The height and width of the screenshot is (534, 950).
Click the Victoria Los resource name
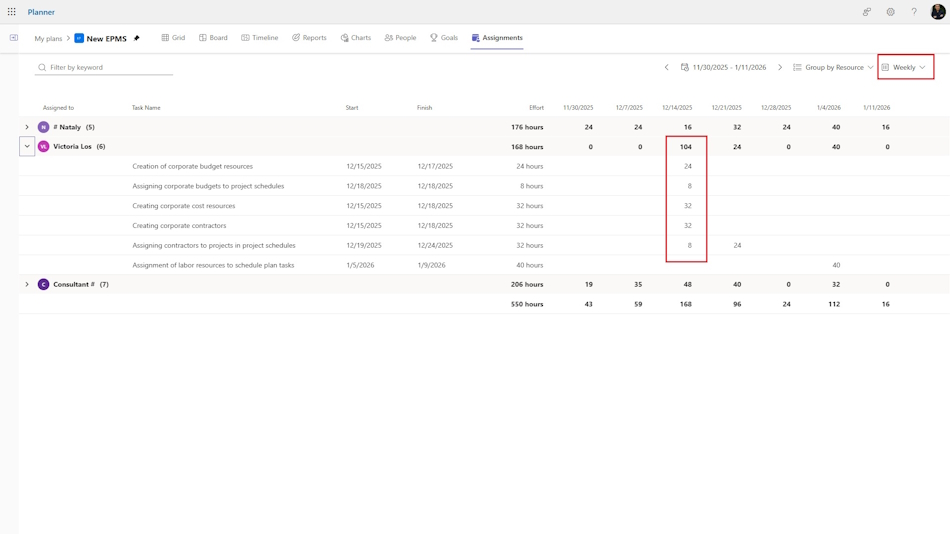click(x=72, y=147)
